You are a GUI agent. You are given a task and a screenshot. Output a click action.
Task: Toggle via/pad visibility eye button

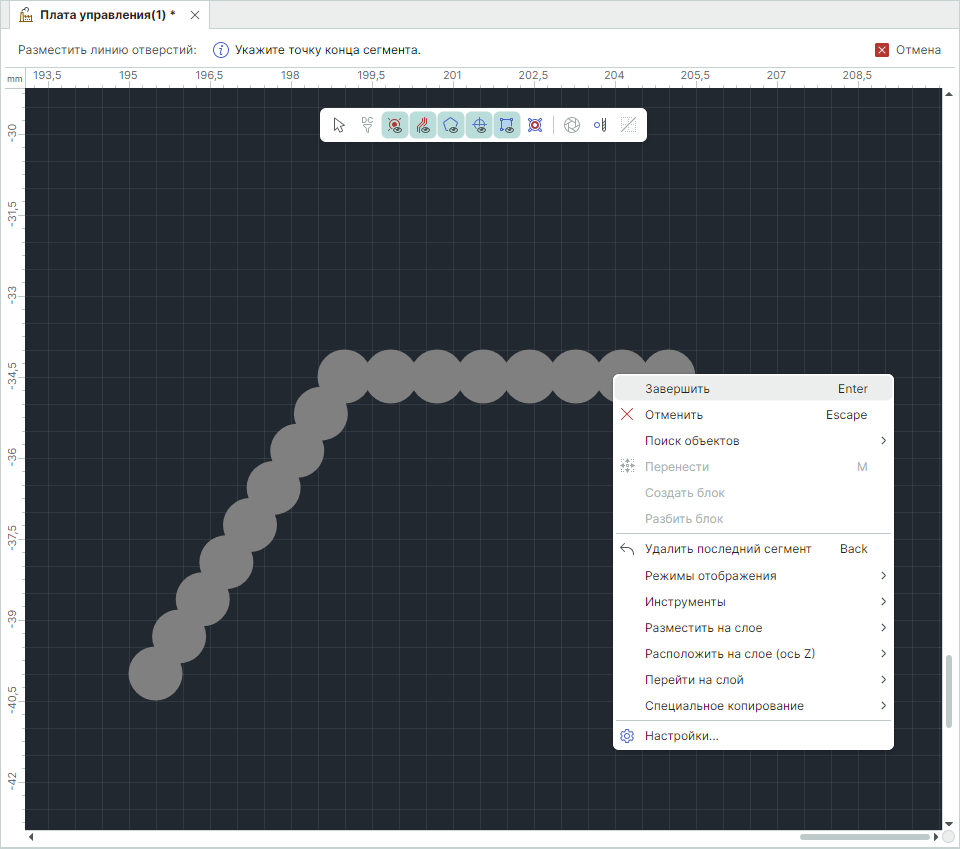coord(395,125)
